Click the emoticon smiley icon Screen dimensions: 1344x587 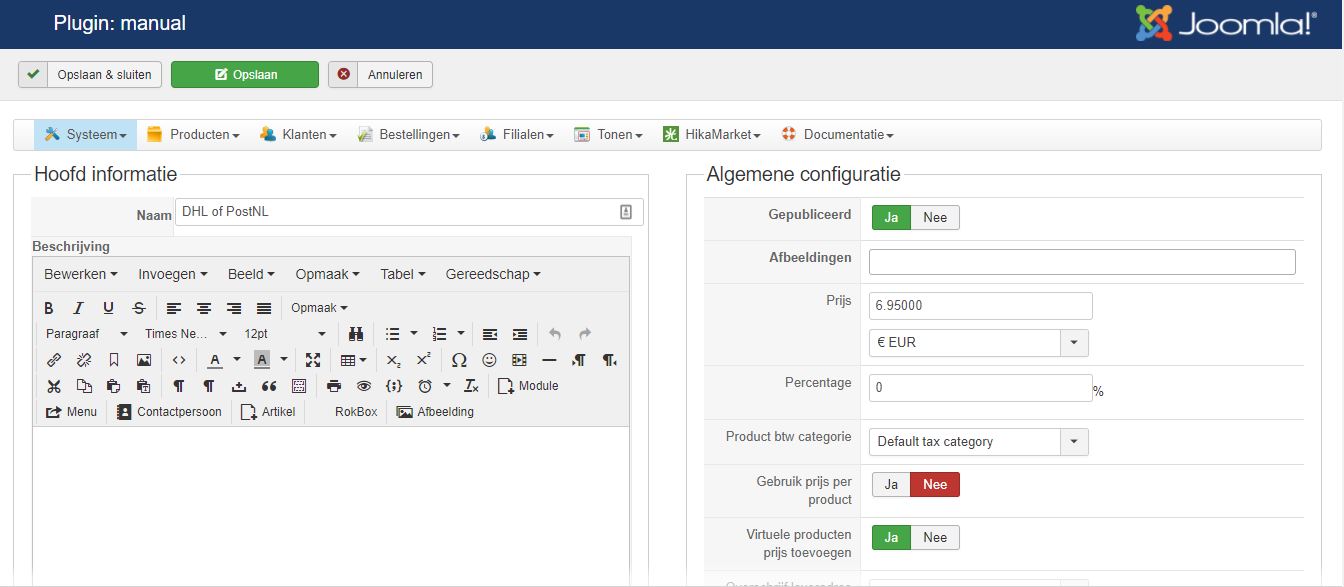(x=489, y=360)
